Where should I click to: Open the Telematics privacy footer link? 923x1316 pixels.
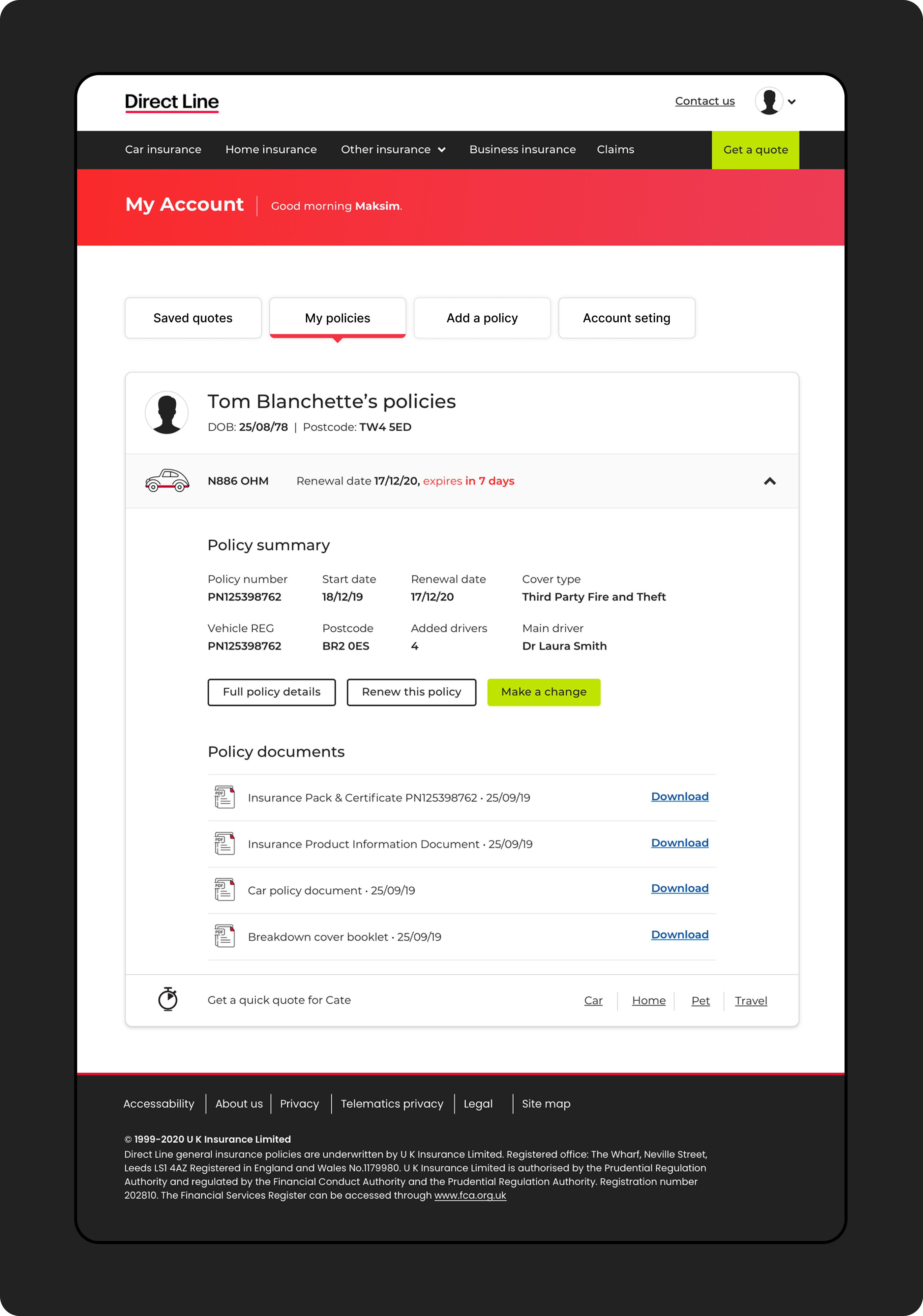[392, 1103]
